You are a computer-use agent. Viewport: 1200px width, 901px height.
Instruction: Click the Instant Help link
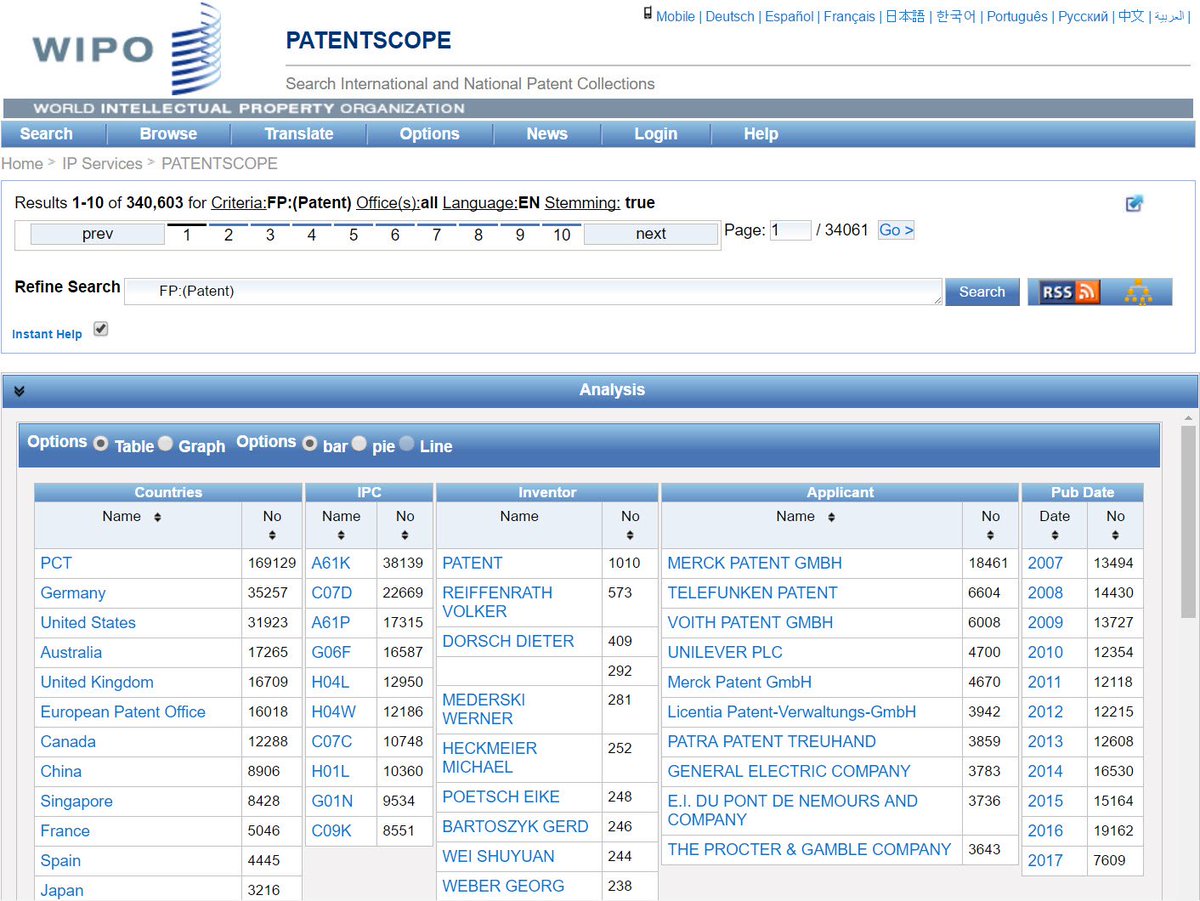tap(47, 334)
